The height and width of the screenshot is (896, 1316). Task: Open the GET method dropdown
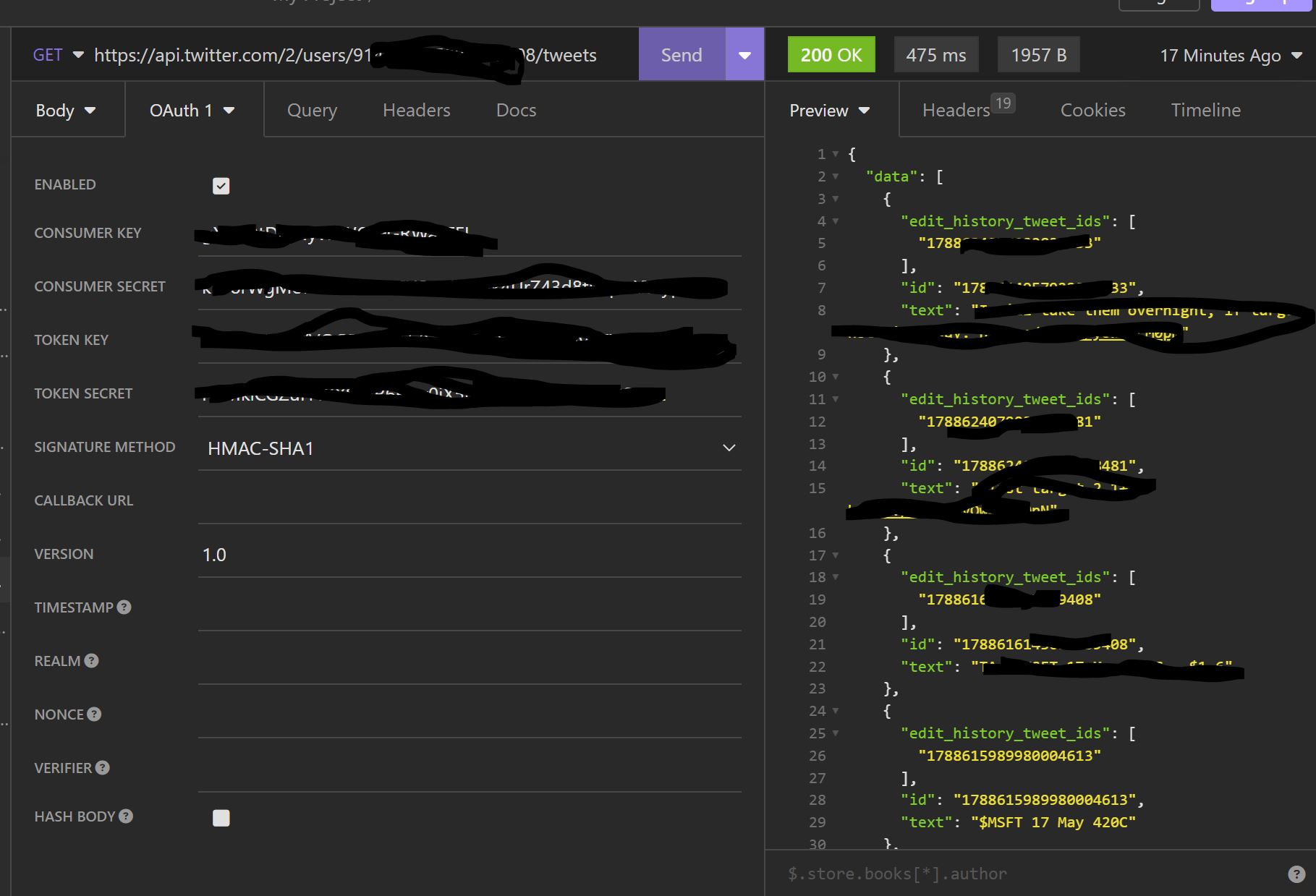click(x=58, y=55)
